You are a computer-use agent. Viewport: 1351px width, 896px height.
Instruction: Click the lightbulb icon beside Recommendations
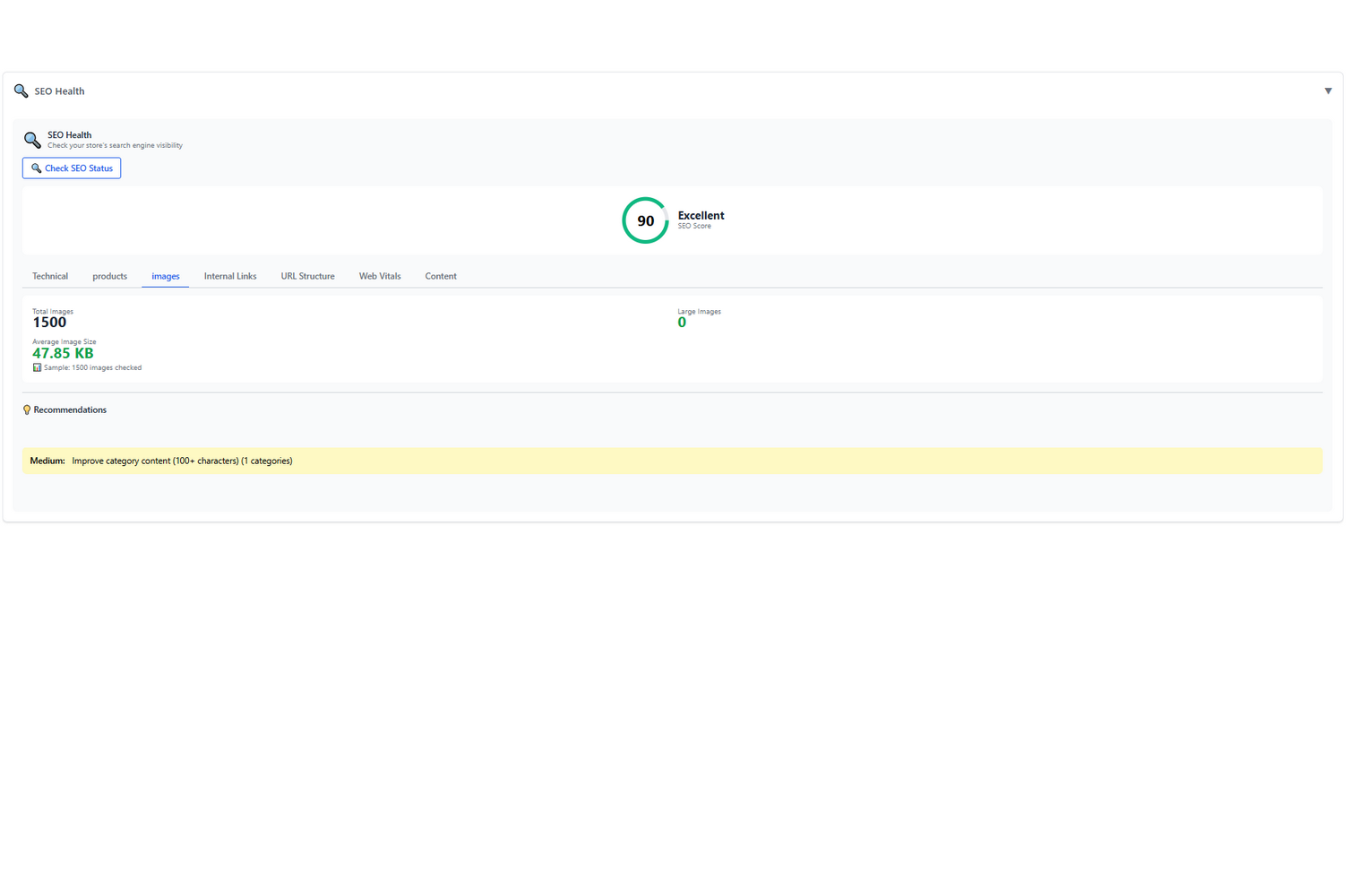pyautogui.click(x=27, y=410)
